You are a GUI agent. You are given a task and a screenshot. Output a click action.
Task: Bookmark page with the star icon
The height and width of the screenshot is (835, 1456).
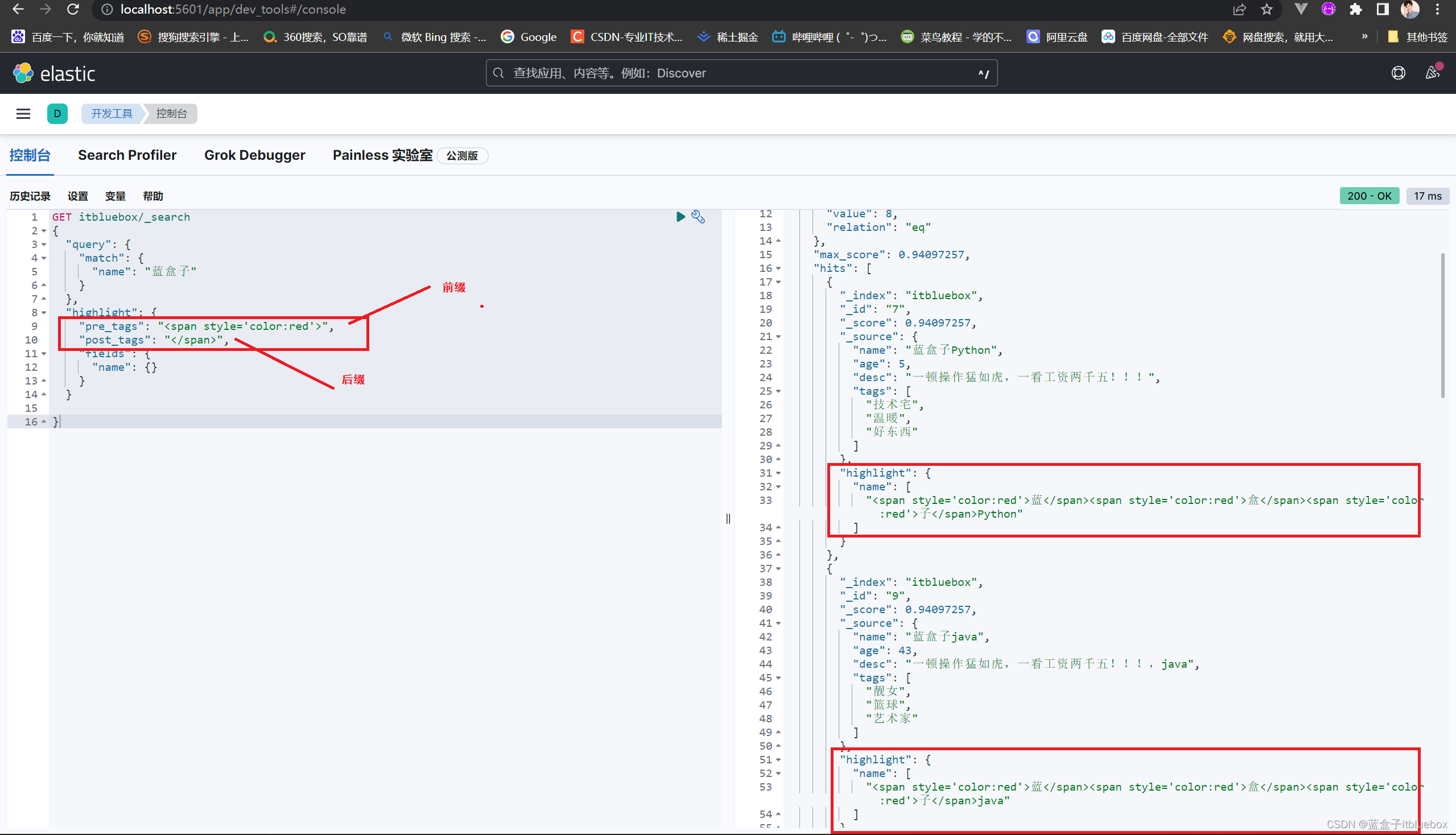coord(1267,9)
